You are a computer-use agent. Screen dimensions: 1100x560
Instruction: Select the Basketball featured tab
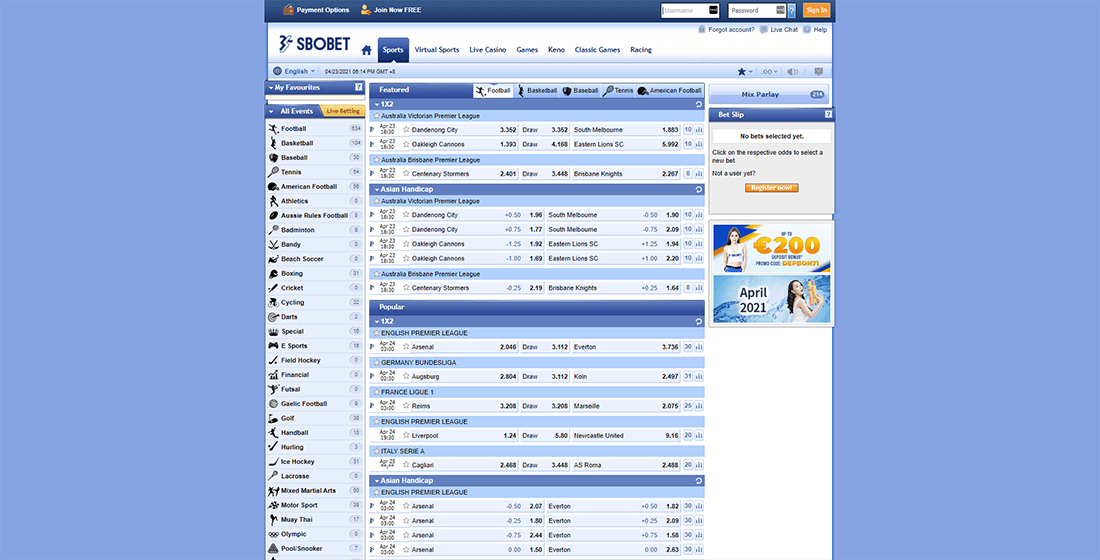[537, 90]
